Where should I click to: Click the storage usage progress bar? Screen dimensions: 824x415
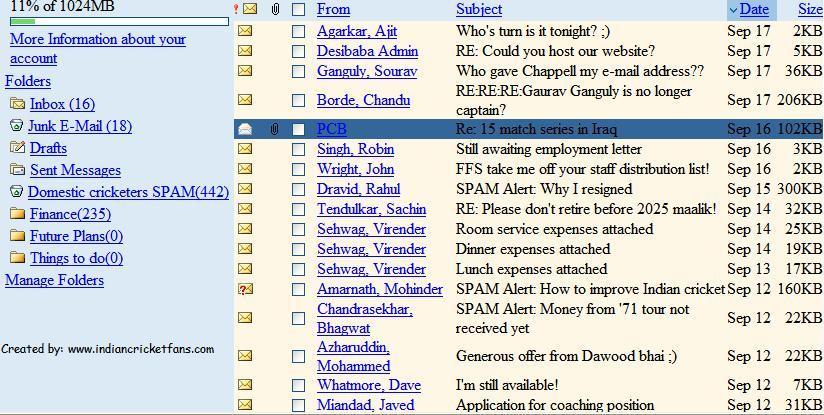(x=118, y=21)
